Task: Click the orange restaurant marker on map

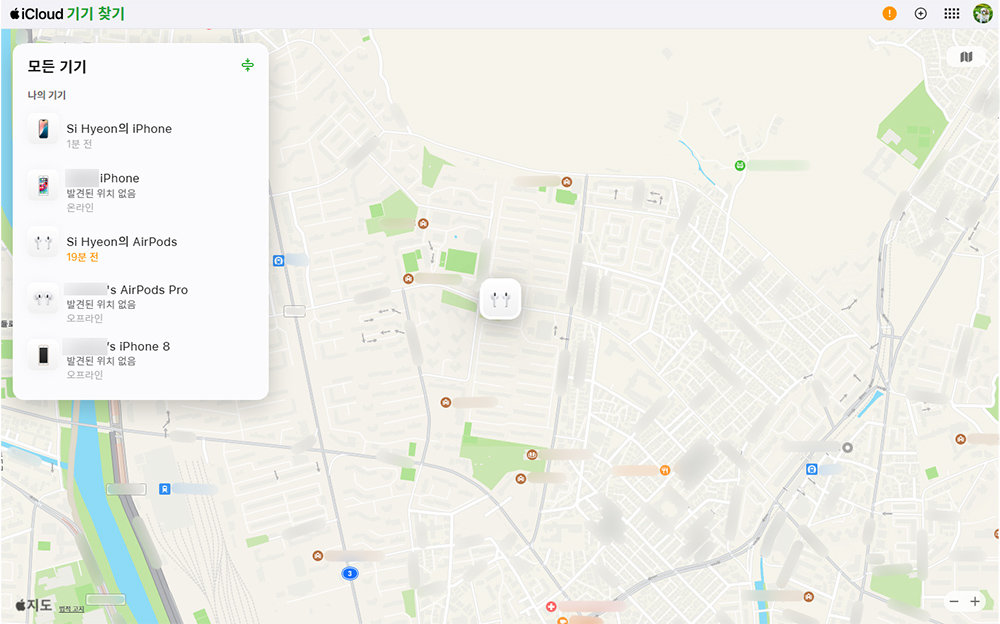Action: 665,470
